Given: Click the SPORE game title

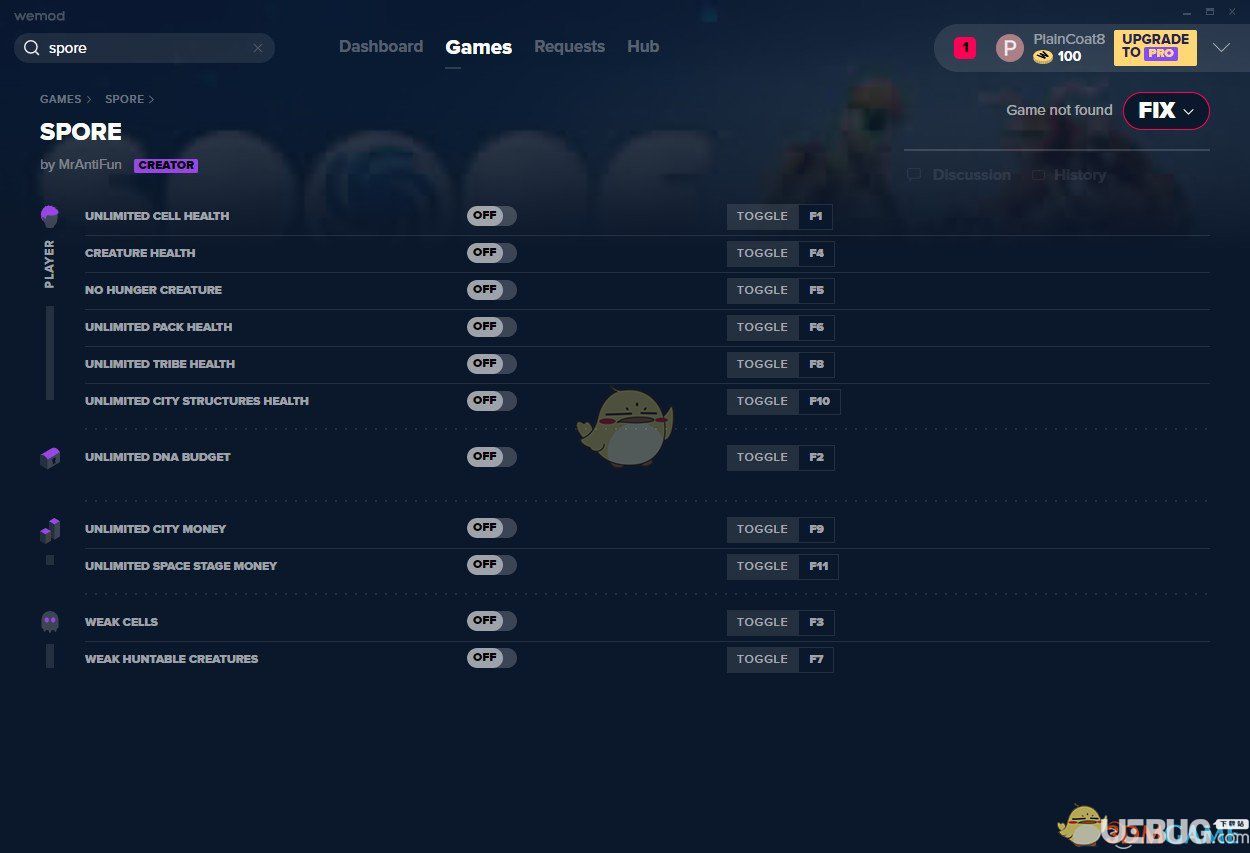Looking at the screenshot, I should tap(81, 132).
